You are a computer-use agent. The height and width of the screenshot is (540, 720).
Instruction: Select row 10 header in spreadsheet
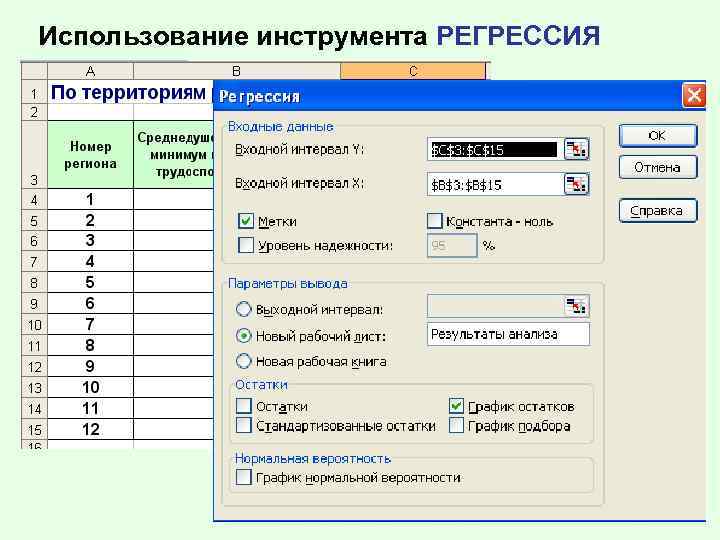tap(34, 325)
